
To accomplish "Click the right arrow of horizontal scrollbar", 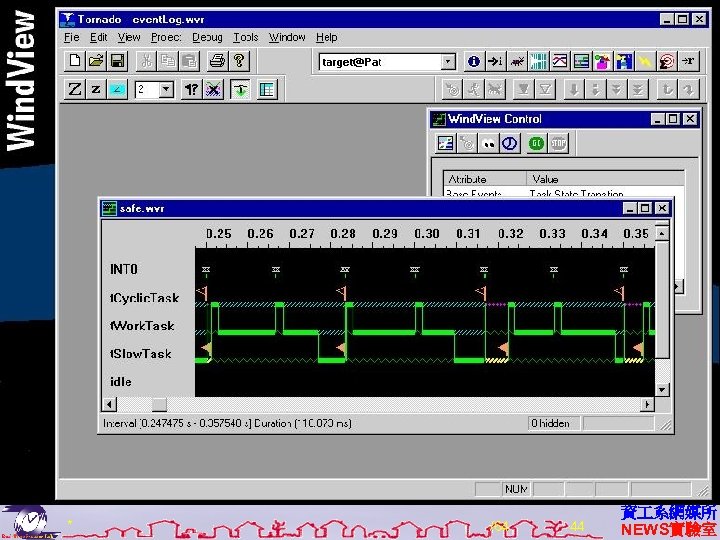I will 647,405.
